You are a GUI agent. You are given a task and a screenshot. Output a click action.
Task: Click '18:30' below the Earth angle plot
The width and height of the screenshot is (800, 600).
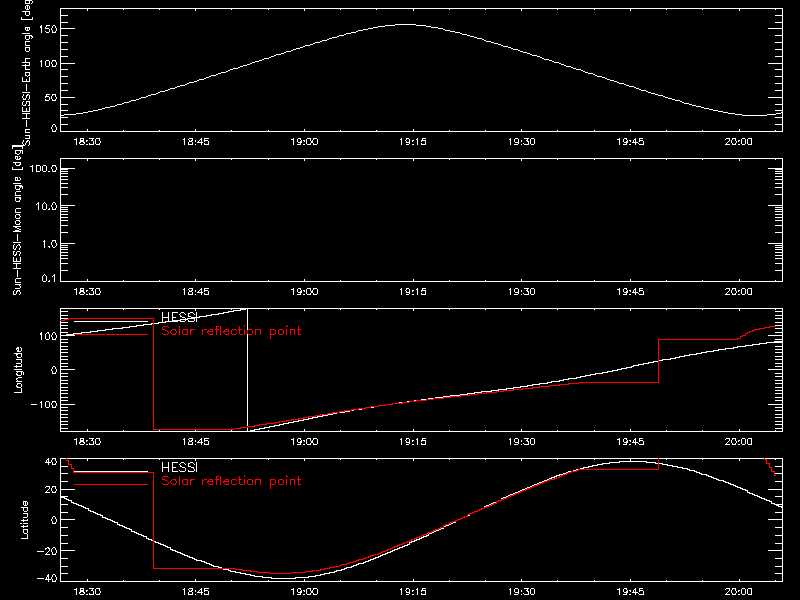87,142
